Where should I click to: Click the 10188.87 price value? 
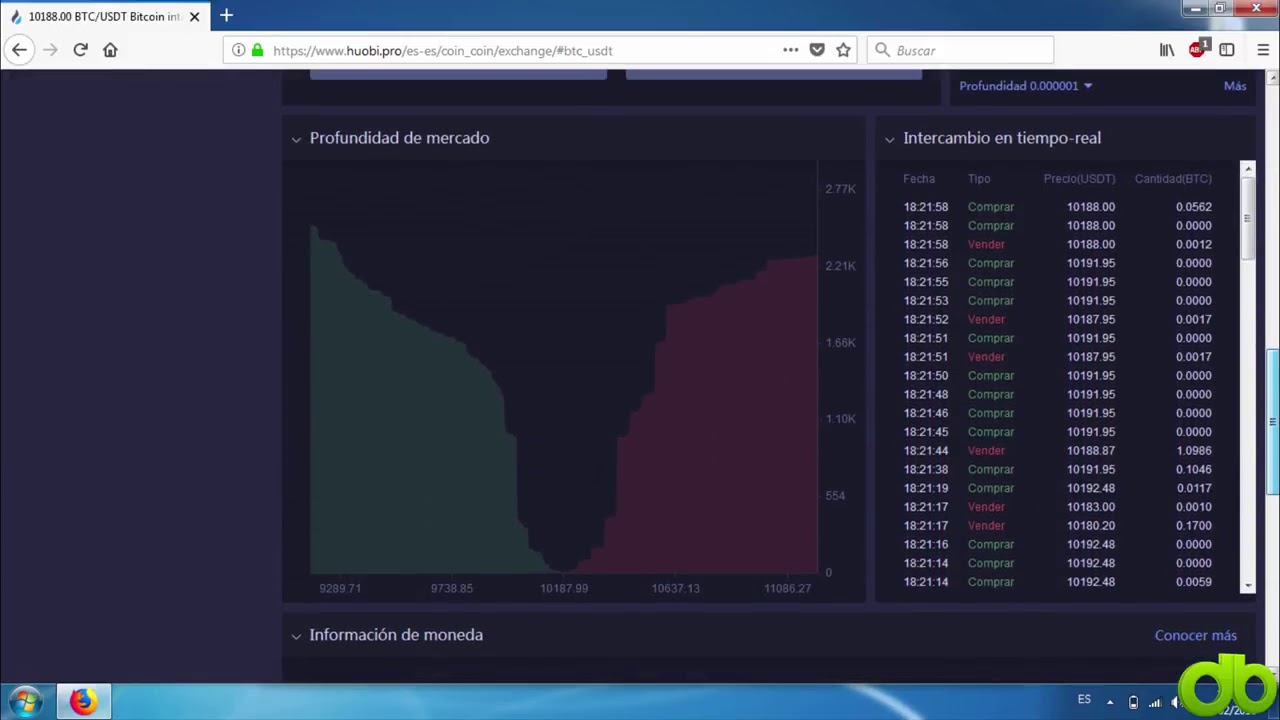click(1091, 451)
